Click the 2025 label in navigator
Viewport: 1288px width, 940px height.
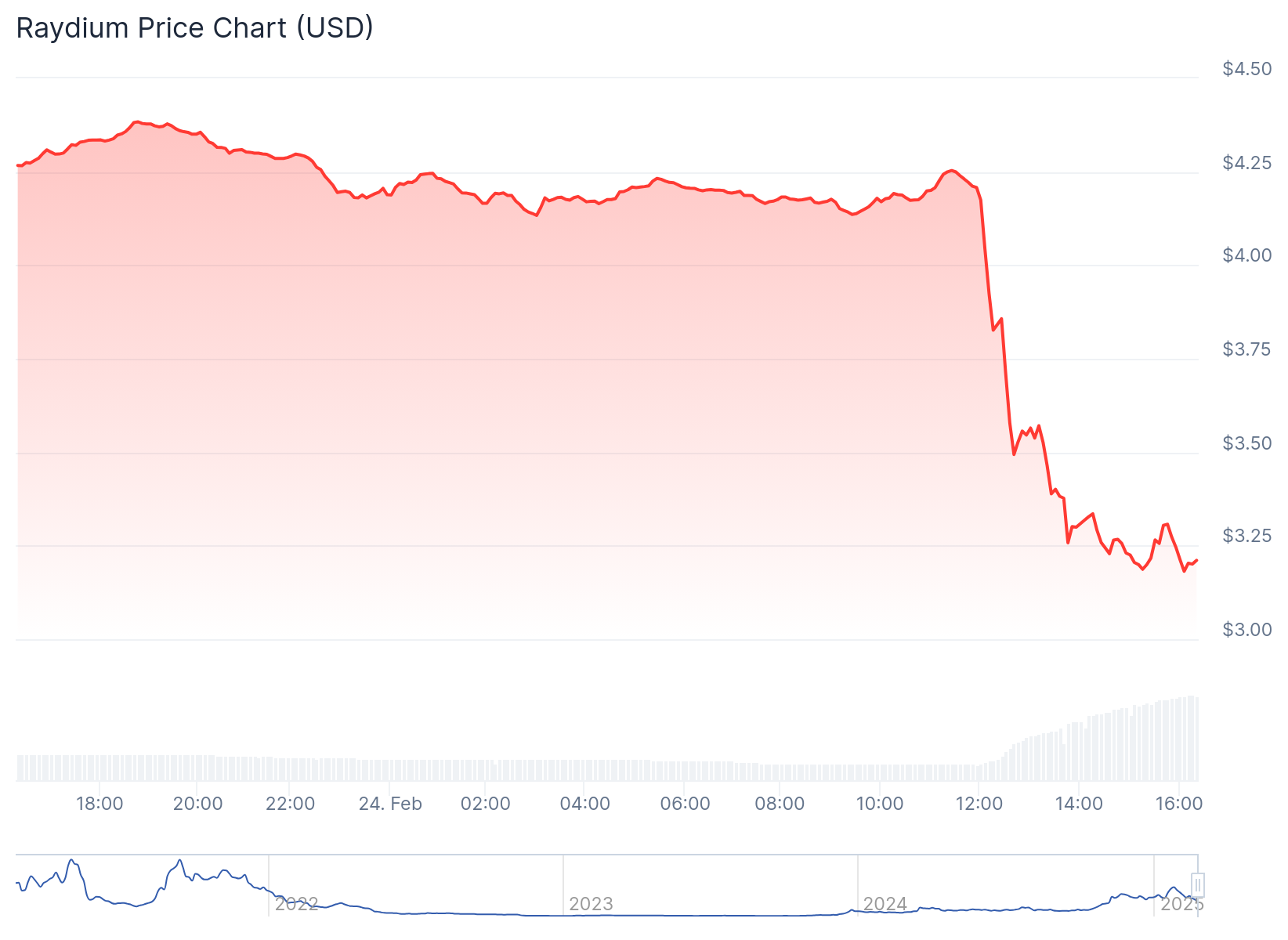click(x=1181, y=904)
